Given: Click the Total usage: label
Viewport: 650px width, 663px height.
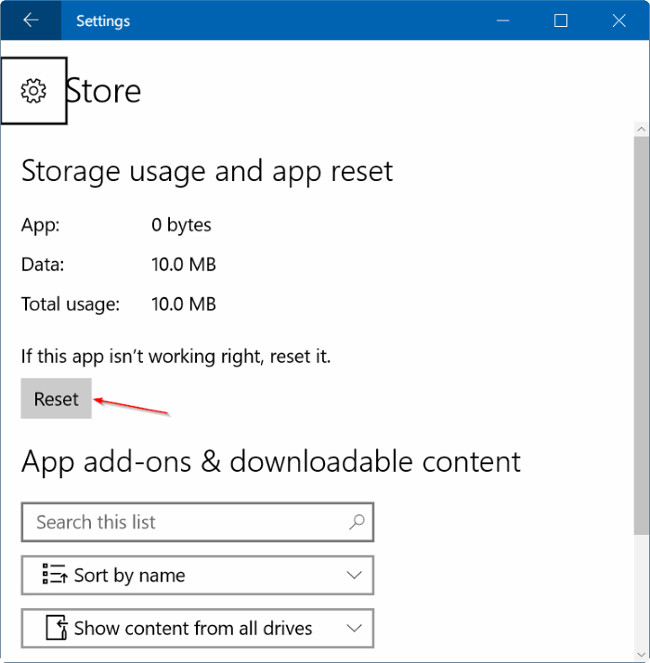Looking at the screenshot, I should click(x=71, y=304).
